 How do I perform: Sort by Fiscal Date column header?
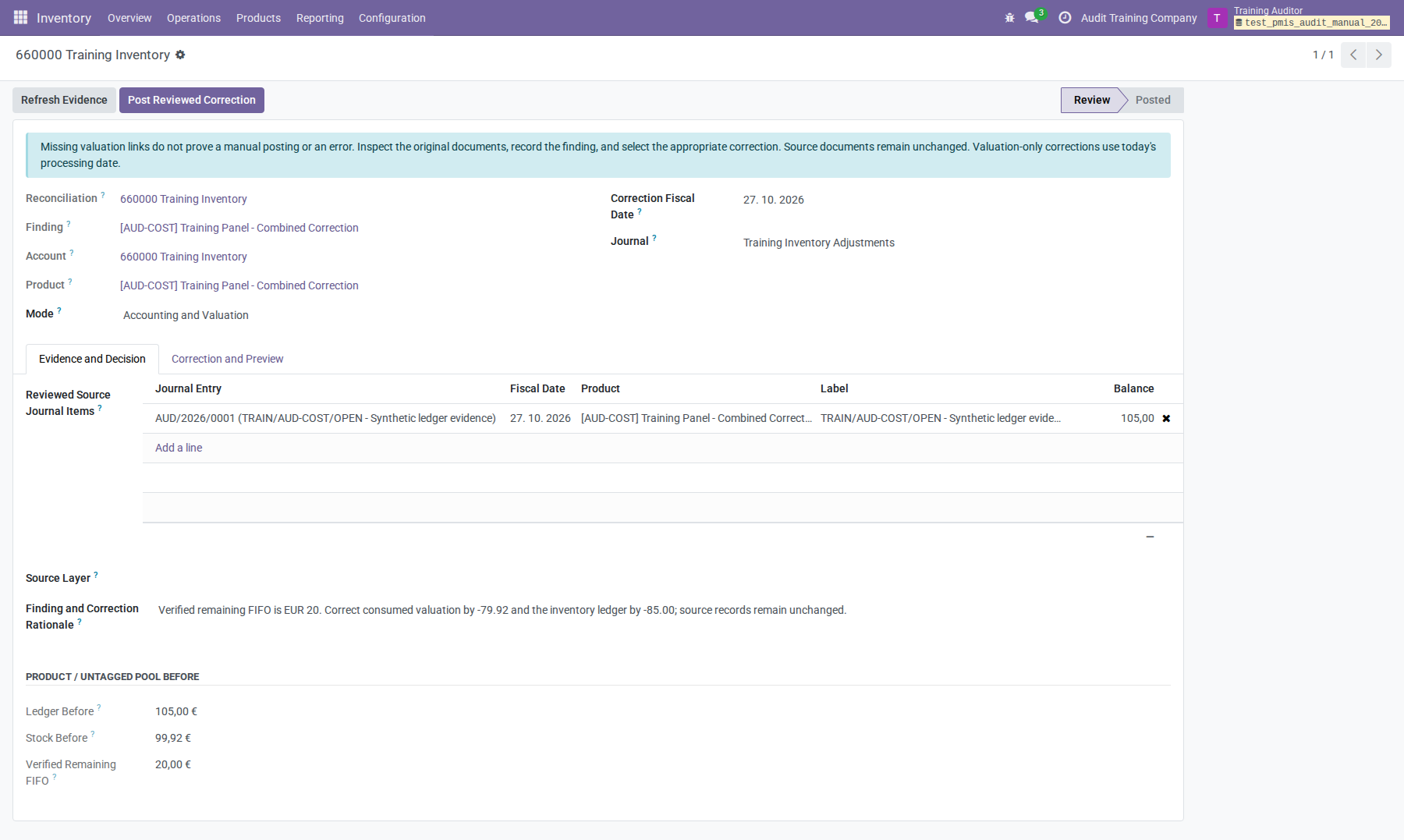pos(537,388)
